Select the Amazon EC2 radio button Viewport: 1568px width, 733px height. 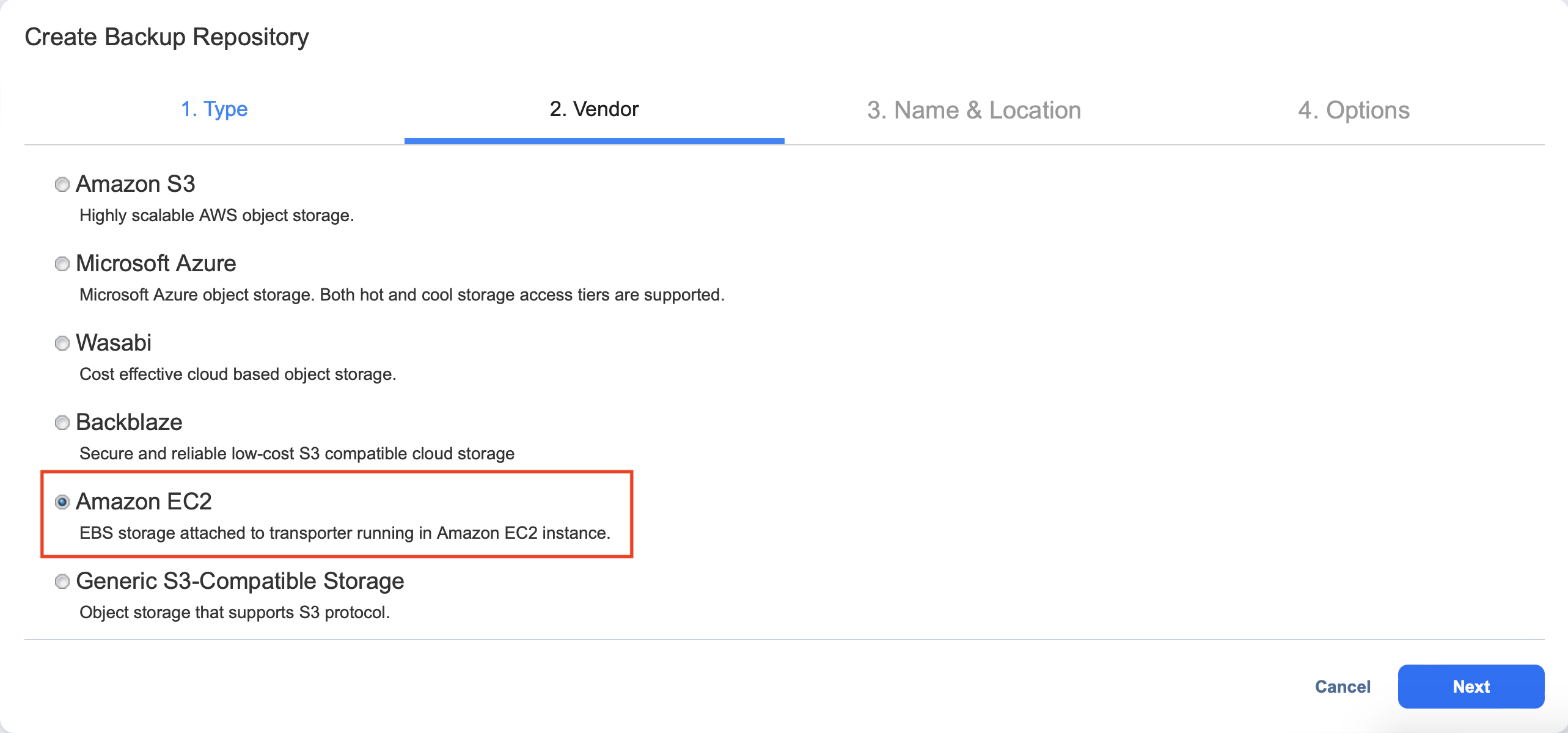(62, 502)
